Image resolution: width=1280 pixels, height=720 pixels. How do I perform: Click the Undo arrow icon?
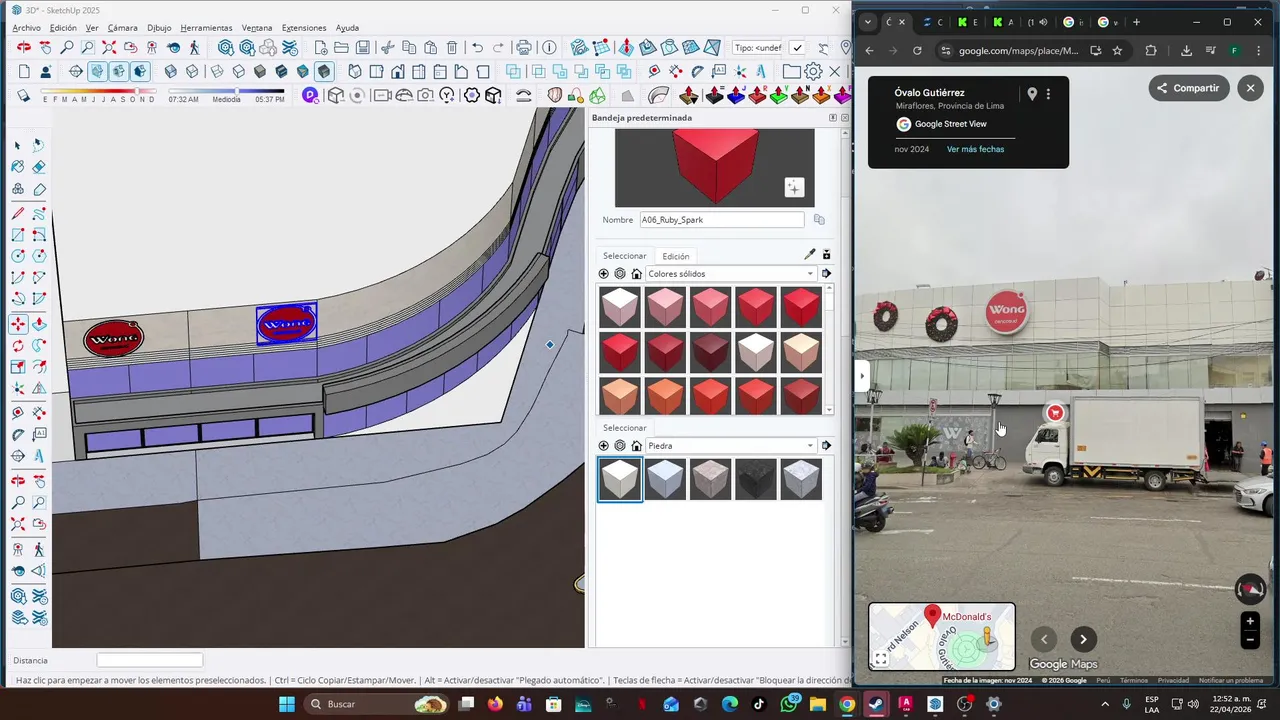click(x=478, y=47)
